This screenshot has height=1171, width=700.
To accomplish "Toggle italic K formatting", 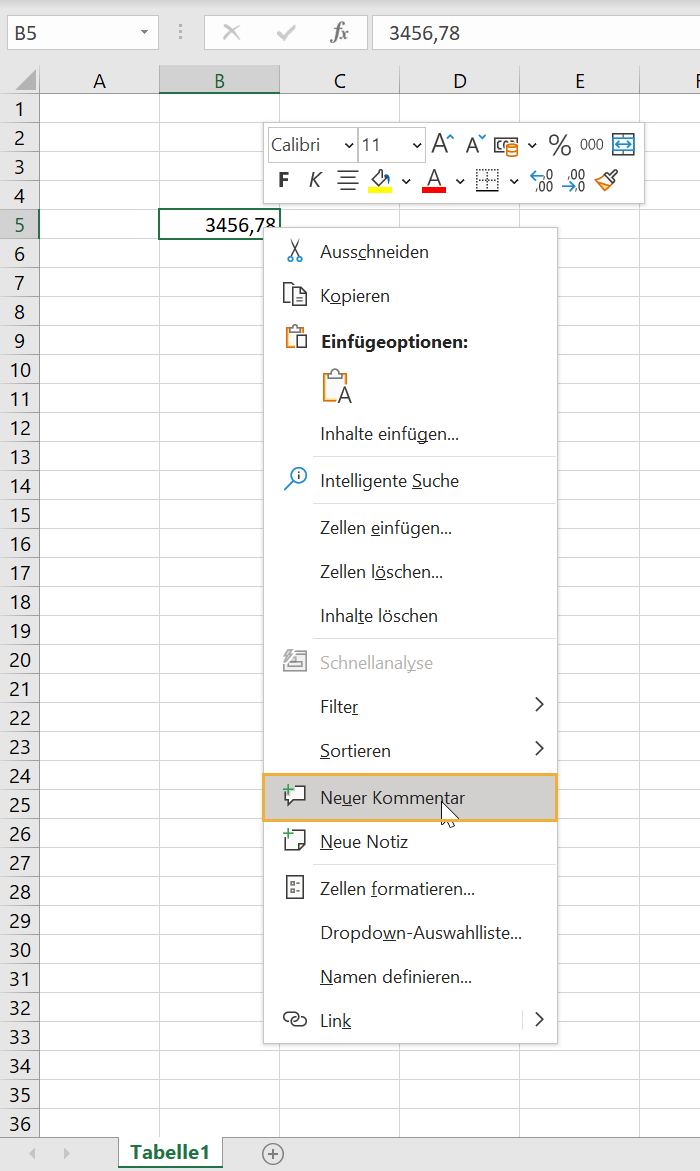I will click(x=315, y=180).
